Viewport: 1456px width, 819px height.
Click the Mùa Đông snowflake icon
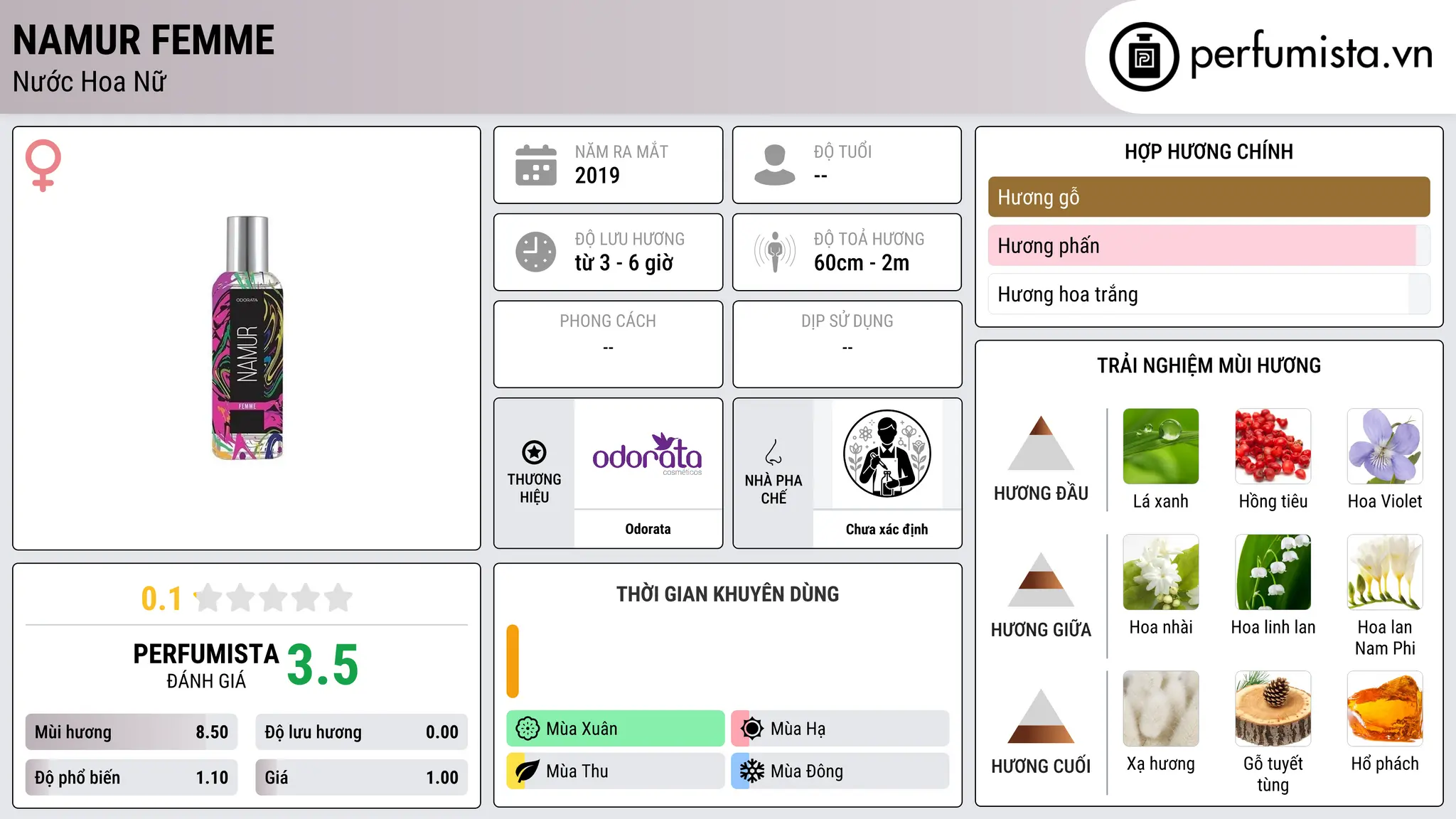[x=752, y=771]
